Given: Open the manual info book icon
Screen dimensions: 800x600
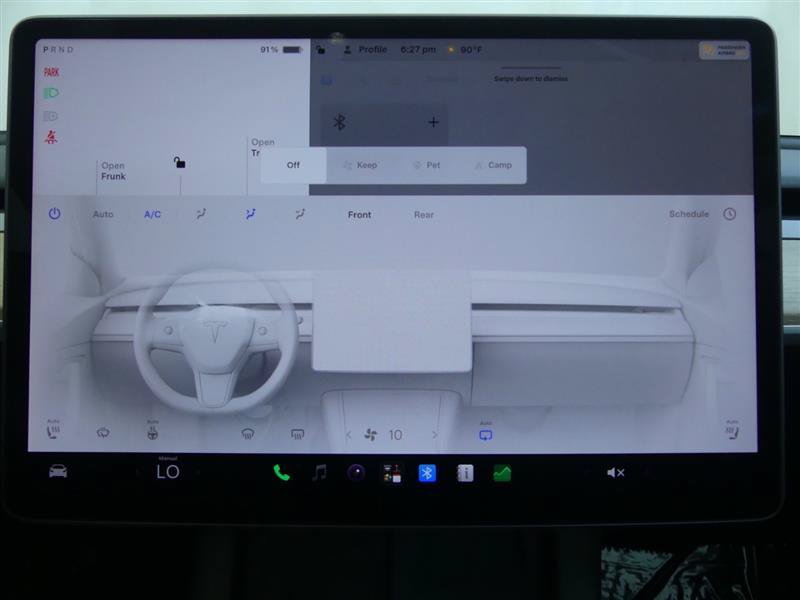Looking at the screenshot, I should pos(465,473).
